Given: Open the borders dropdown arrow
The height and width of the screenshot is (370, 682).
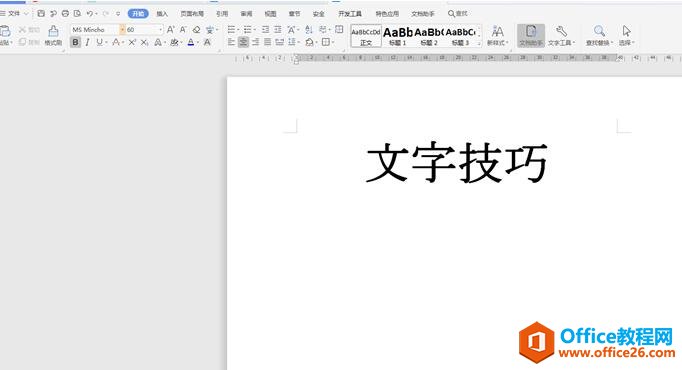Looking at the screenshot, I should 333,42.
